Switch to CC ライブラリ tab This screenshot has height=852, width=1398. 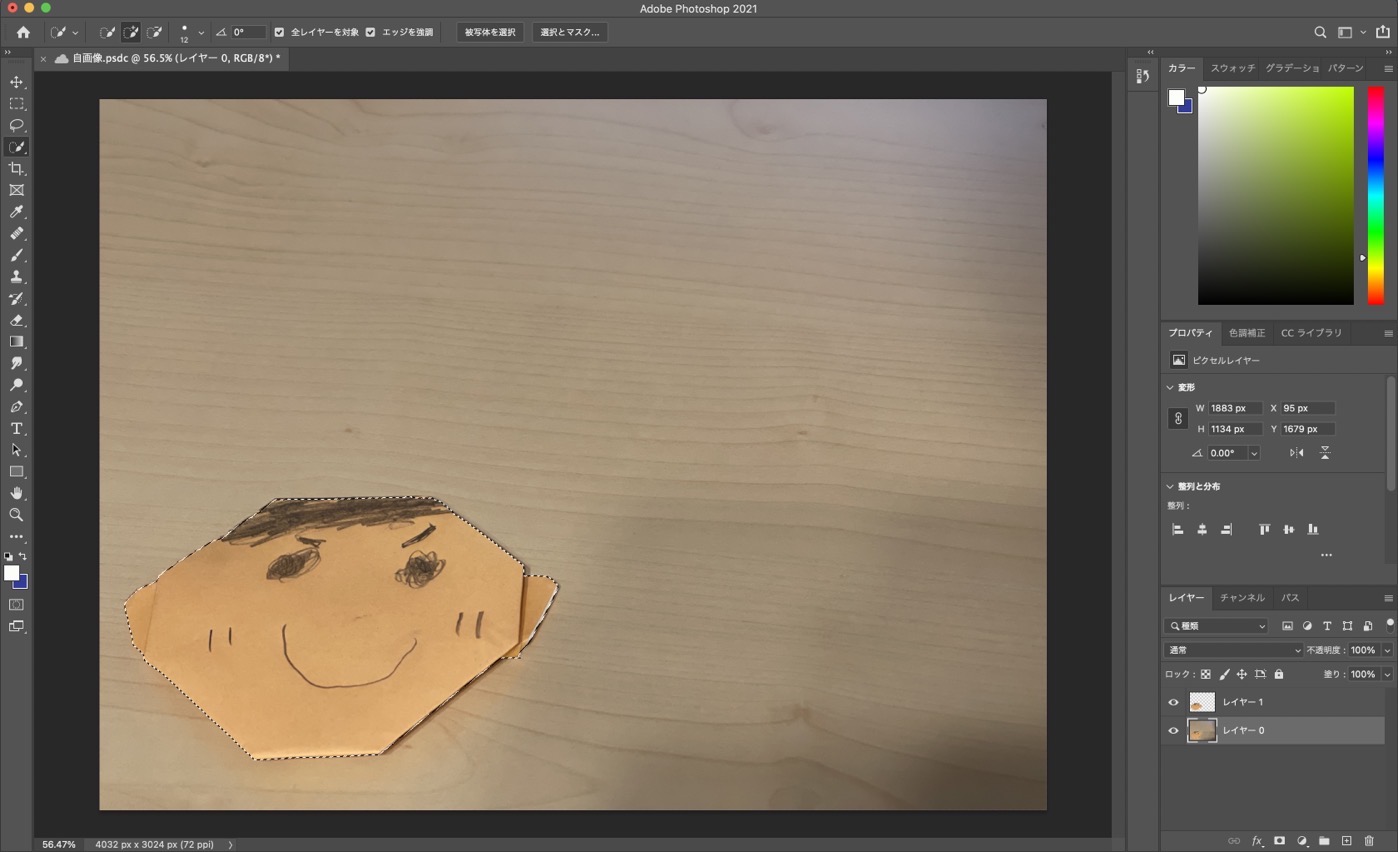(x=1312, y=333)
